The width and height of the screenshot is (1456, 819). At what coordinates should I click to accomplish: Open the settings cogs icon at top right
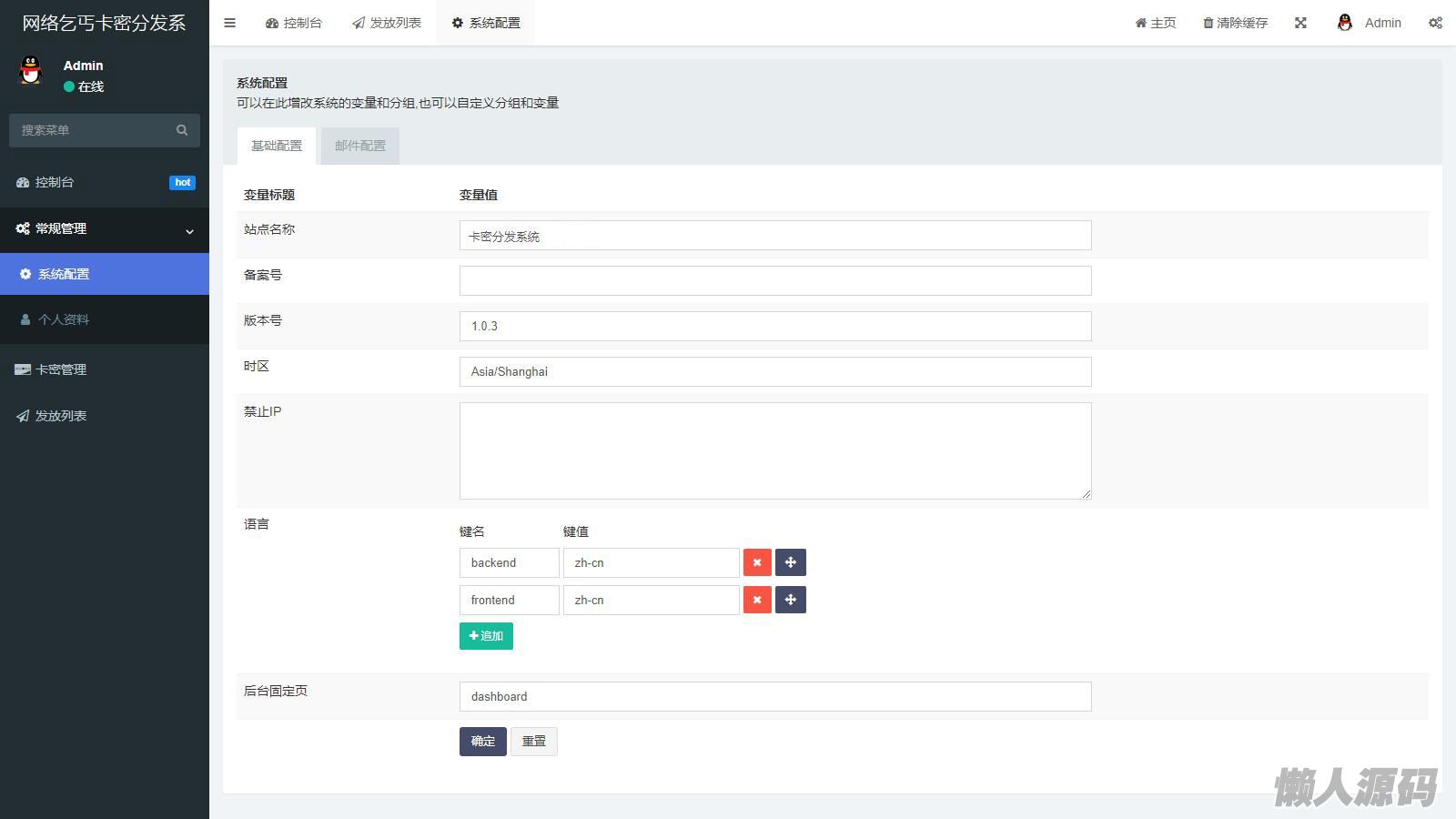click(x=1435, y=23)
